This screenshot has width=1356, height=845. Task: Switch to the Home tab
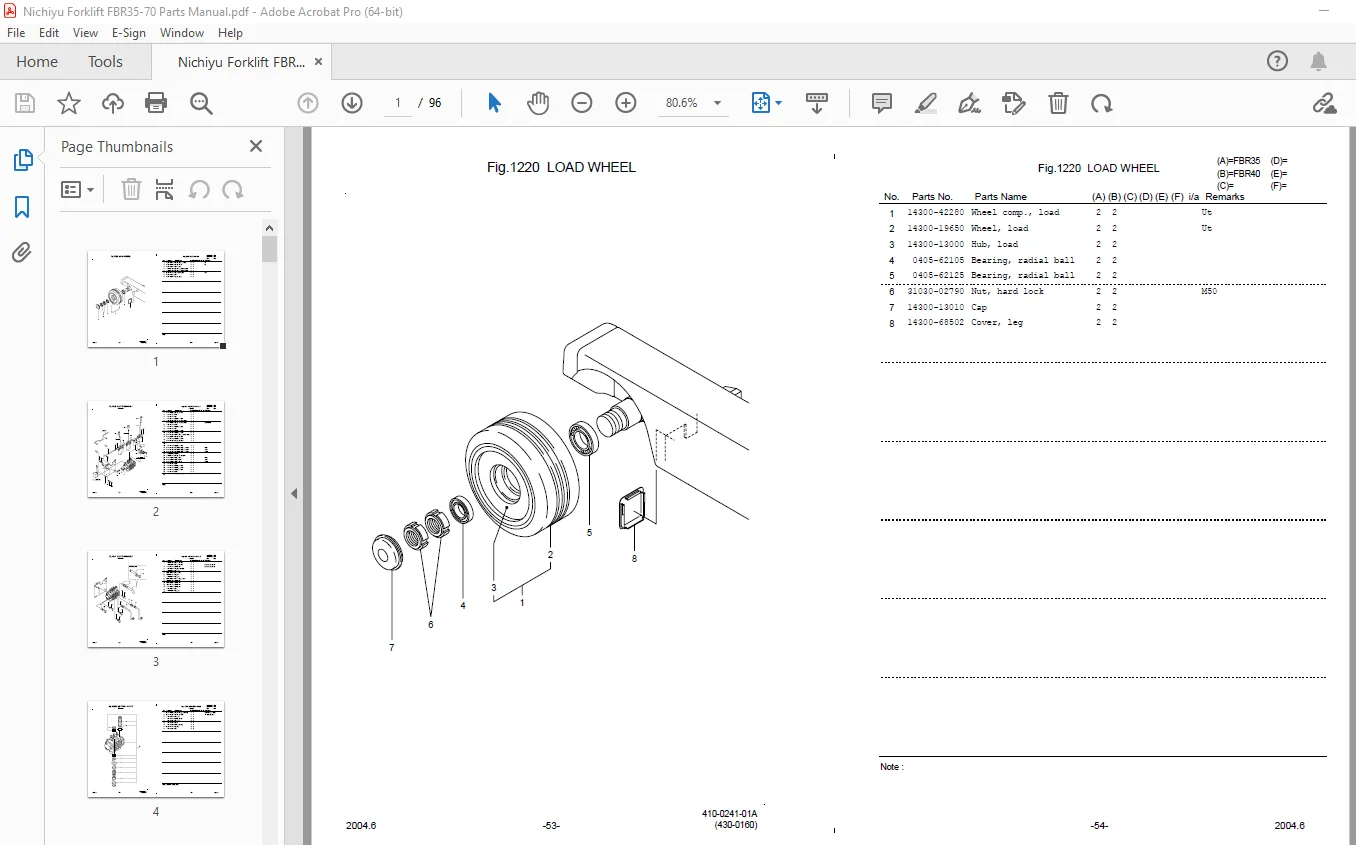(x=37, y=62)
